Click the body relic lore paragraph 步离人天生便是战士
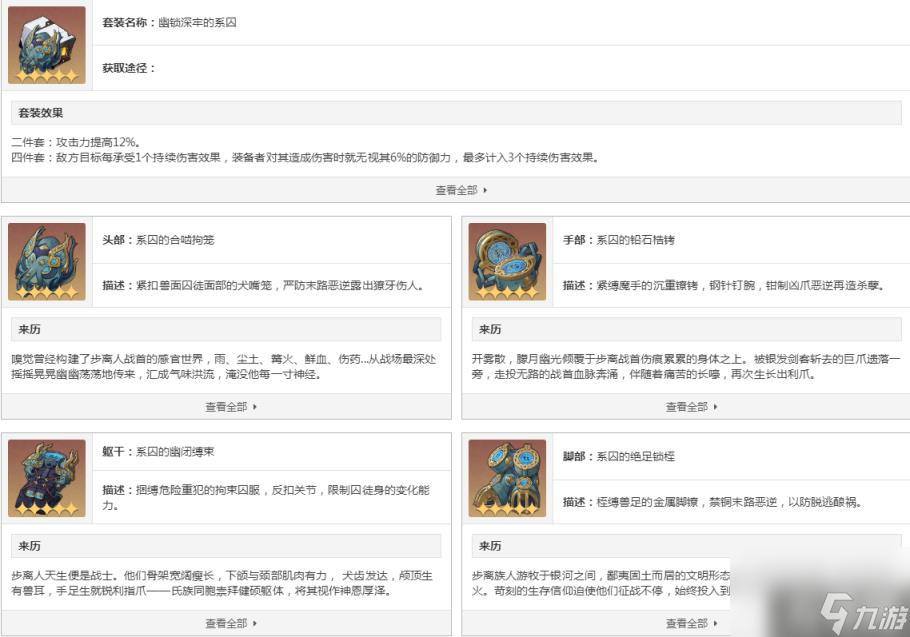 click(222, 583)
